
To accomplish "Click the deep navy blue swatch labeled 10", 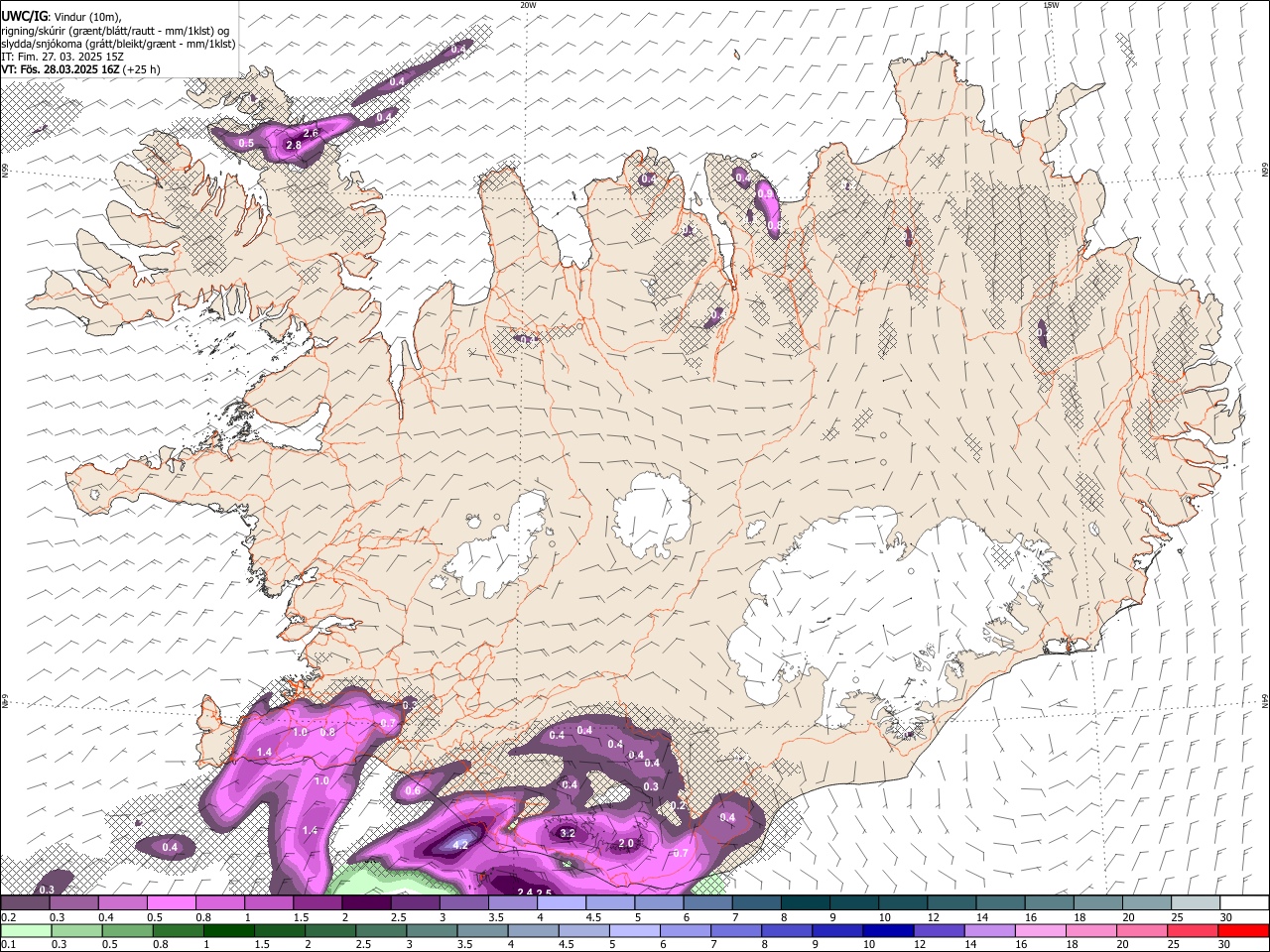I will pos(888,930).
